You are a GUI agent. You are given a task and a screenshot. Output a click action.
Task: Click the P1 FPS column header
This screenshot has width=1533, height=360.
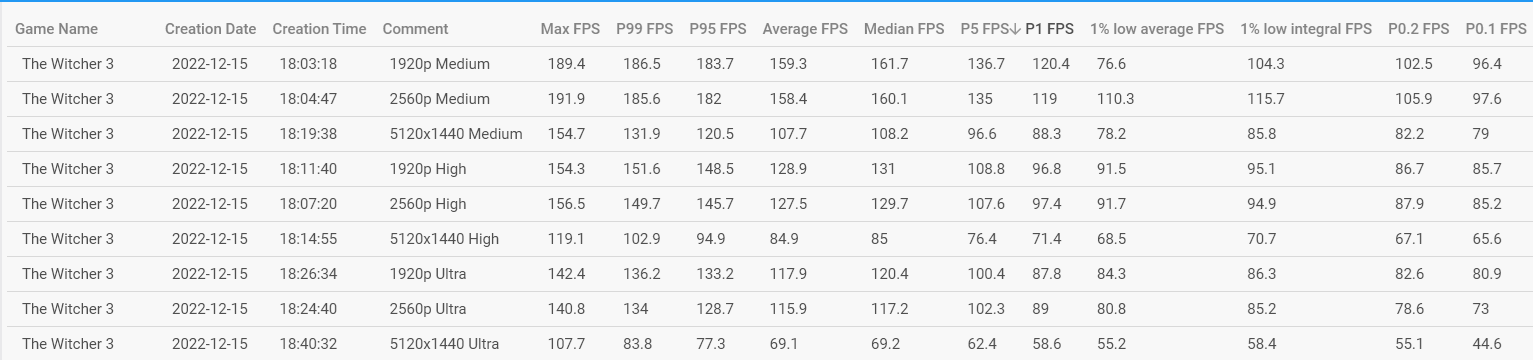1050,29
